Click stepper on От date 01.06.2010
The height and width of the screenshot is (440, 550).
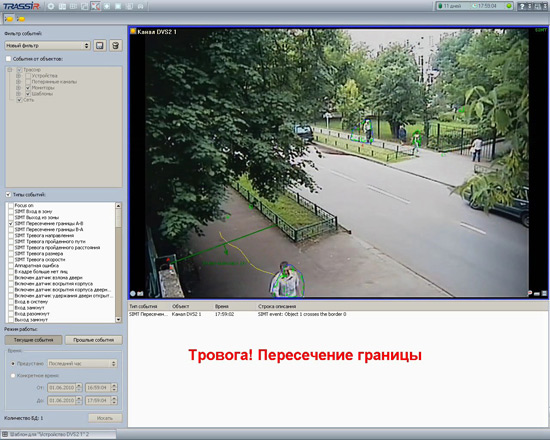pos(79,387)
